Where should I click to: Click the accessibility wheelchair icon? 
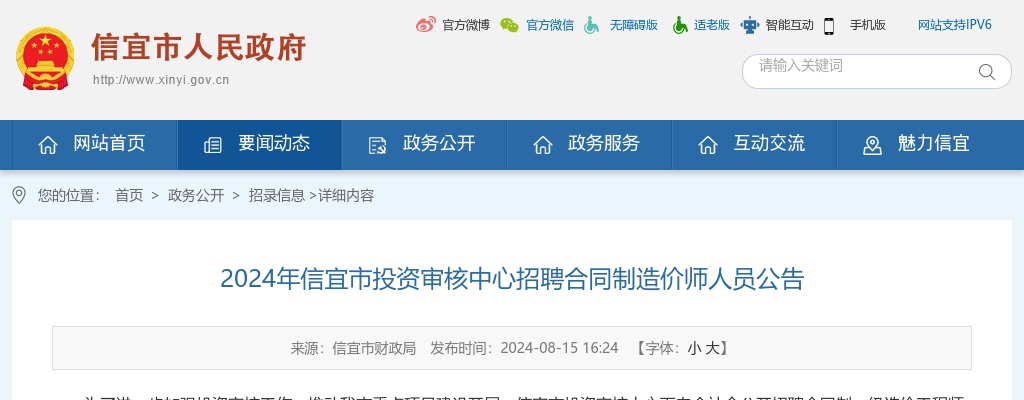(592, 25)
